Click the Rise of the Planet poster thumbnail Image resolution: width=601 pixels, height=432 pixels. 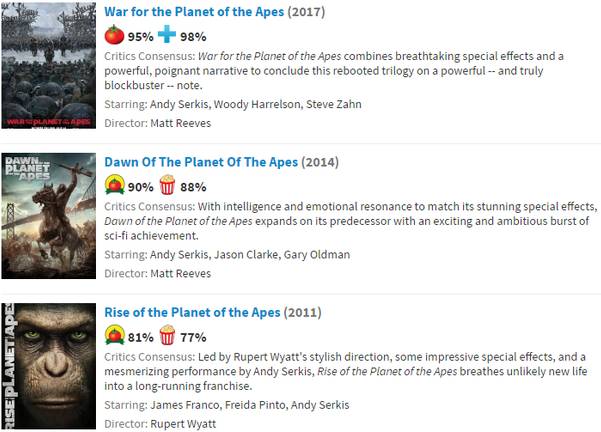pos(49,366)
